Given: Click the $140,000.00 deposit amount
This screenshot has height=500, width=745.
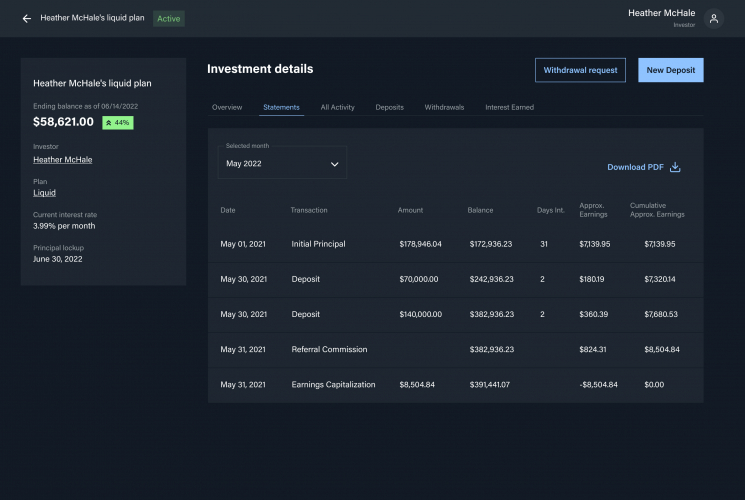Looking at the screenshot, I should pyautogui.click(x=420, y=314).
